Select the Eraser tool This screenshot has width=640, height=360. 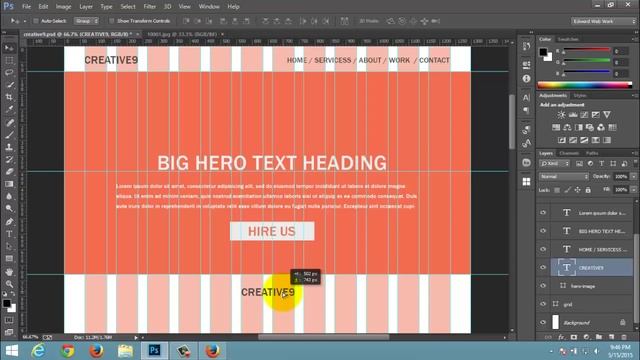(x=9, y=172)
